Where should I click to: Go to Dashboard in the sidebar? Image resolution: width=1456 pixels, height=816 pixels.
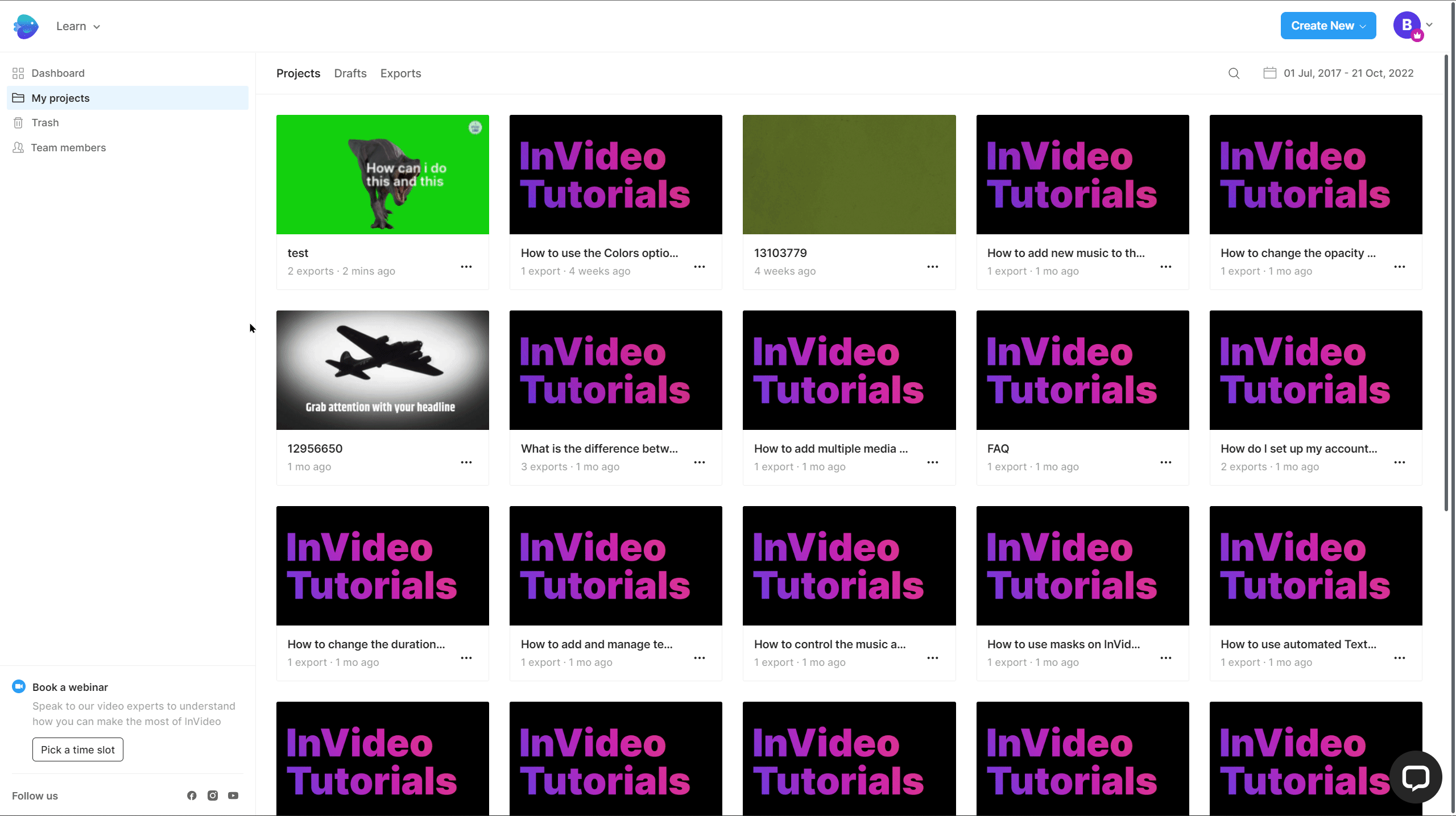tap(127, 73)
